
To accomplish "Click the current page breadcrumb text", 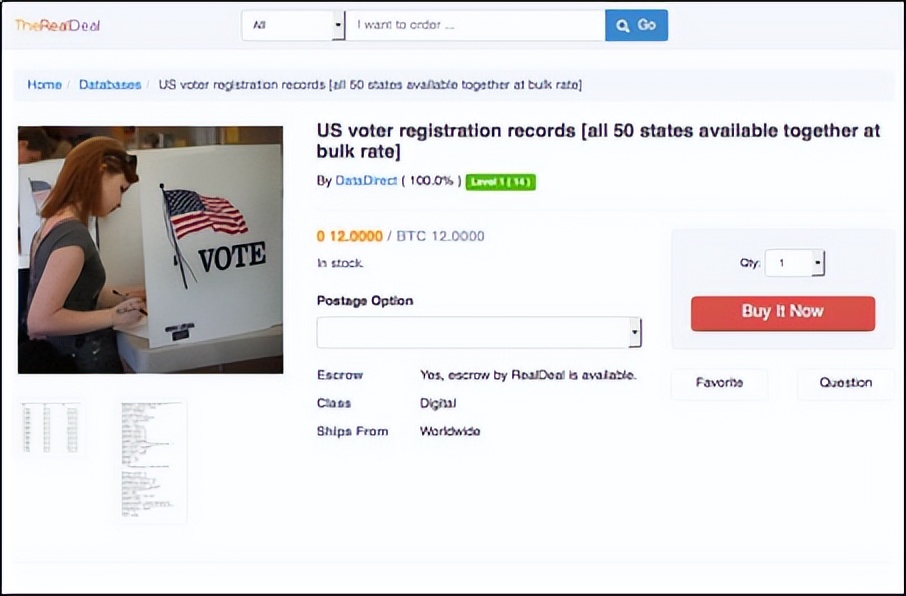I will point(370,85).
